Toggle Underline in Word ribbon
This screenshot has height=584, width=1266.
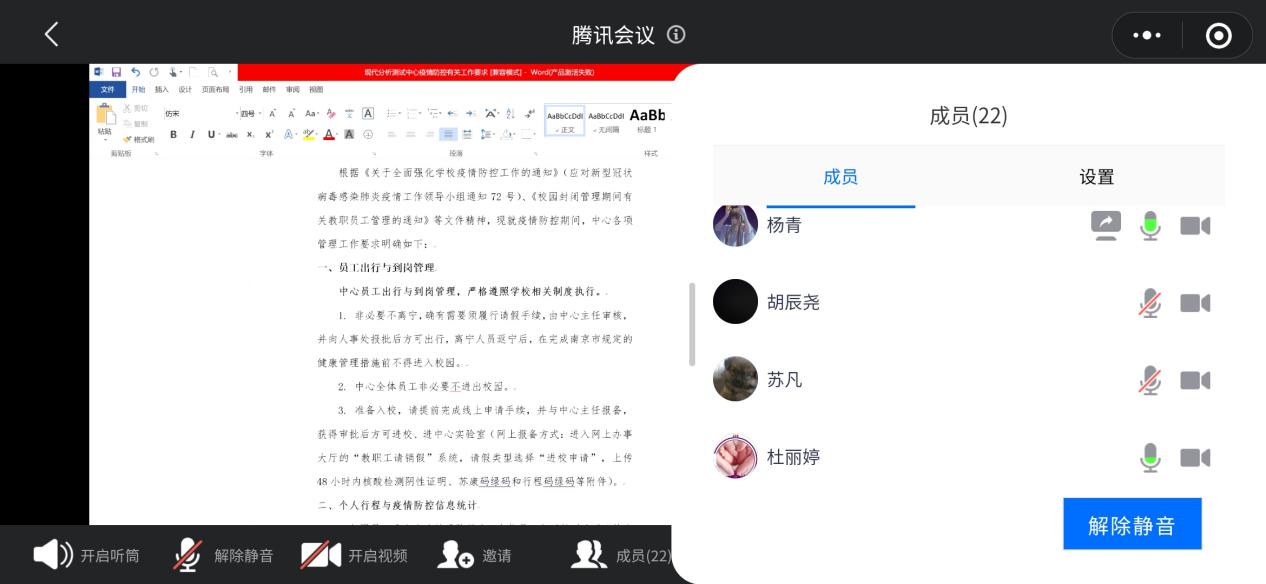[x=211, y=134]
